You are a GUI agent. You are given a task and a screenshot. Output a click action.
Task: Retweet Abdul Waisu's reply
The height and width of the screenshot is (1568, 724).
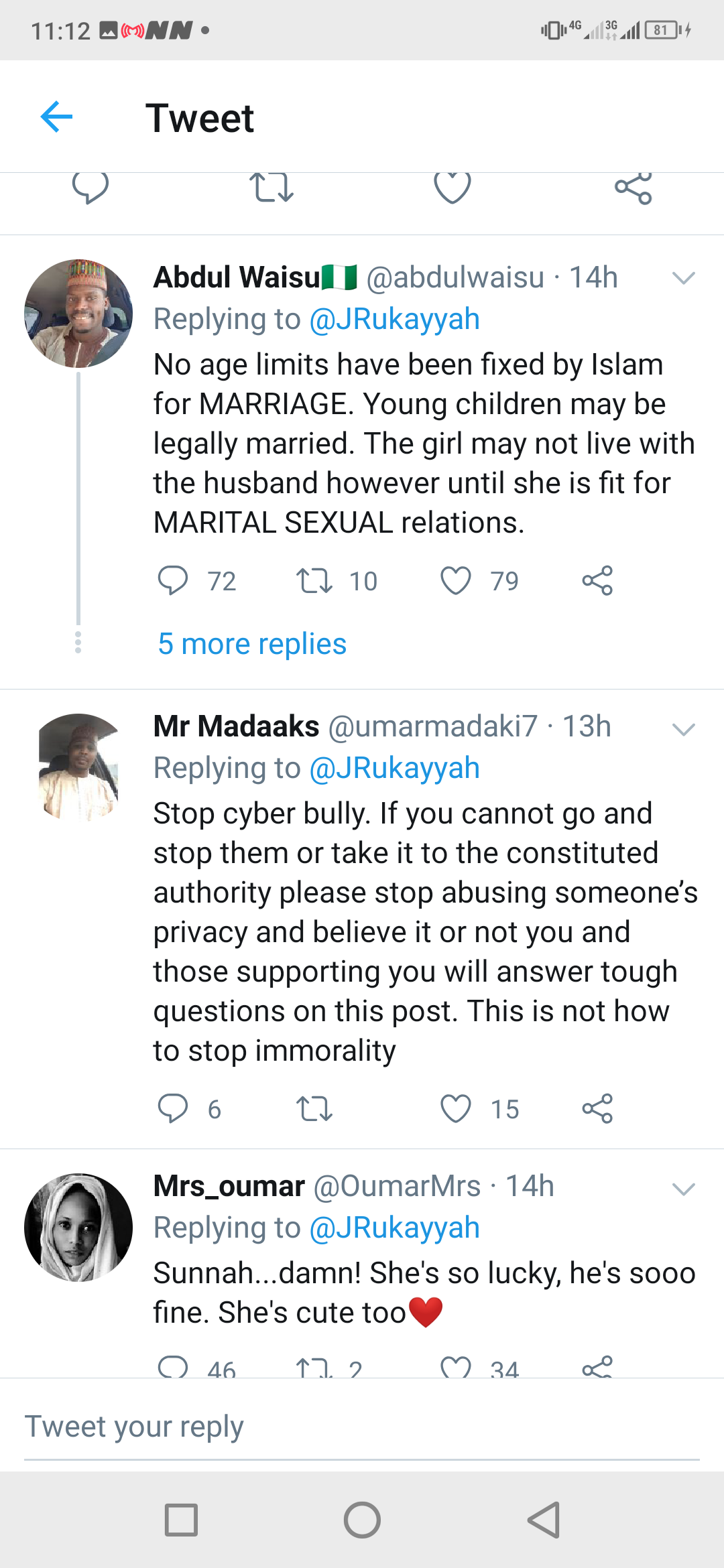314,580
